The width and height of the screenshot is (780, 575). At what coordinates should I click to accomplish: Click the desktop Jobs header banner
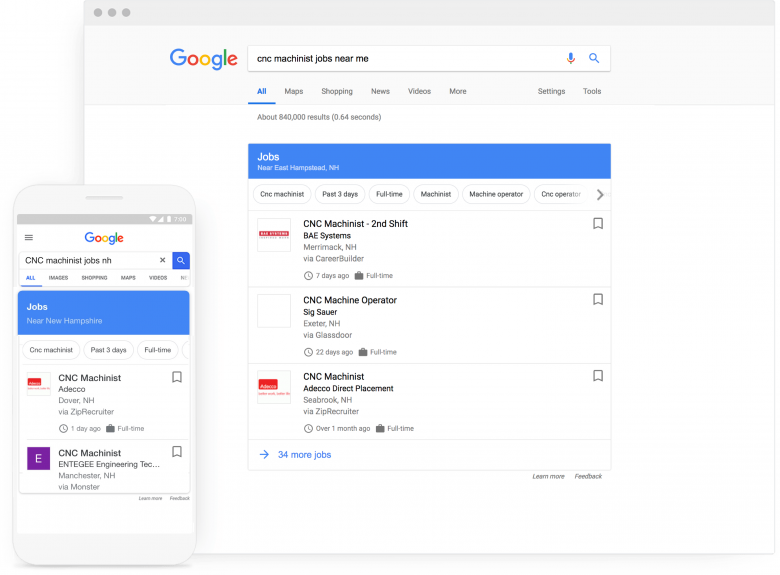click(x=429, y=161)
